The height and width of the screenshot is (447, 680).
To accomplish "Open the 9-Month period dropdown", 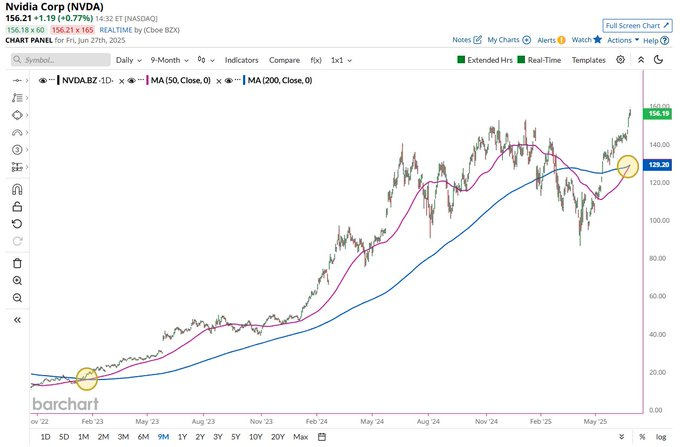I will click(x=170, y=60).
